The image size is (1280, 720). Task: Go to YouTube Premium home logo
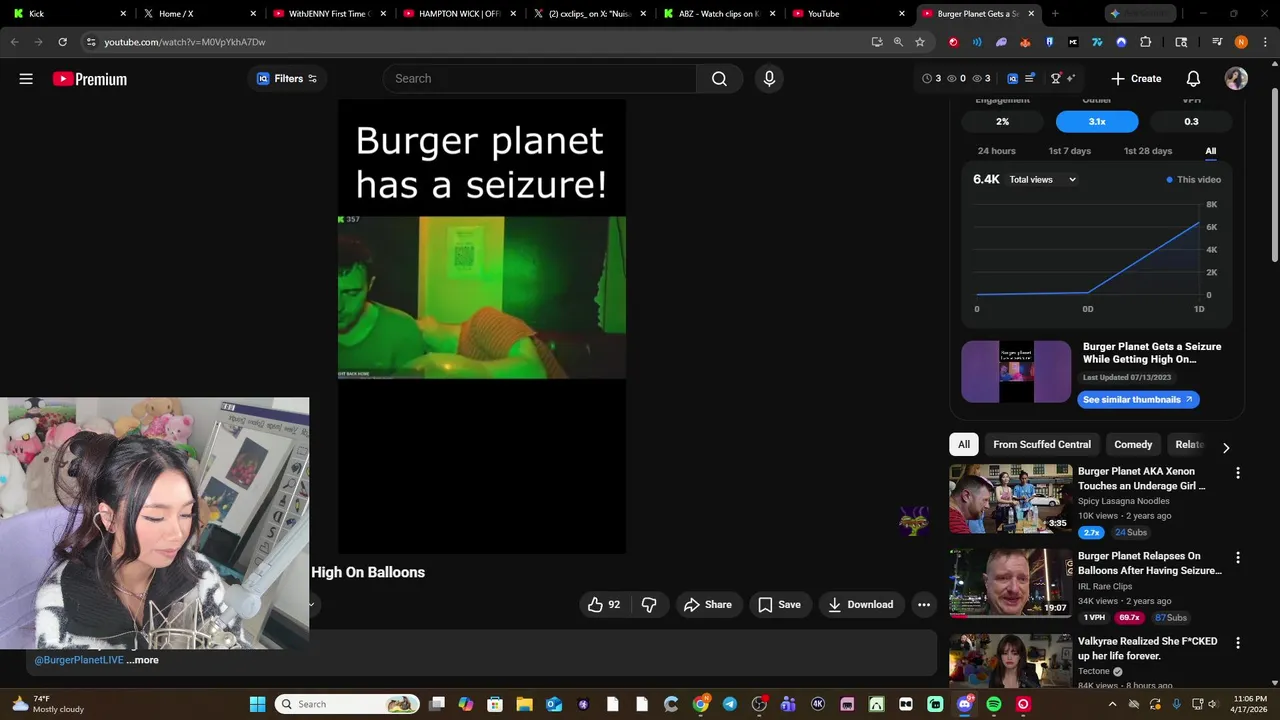click(x=90, y=79)
